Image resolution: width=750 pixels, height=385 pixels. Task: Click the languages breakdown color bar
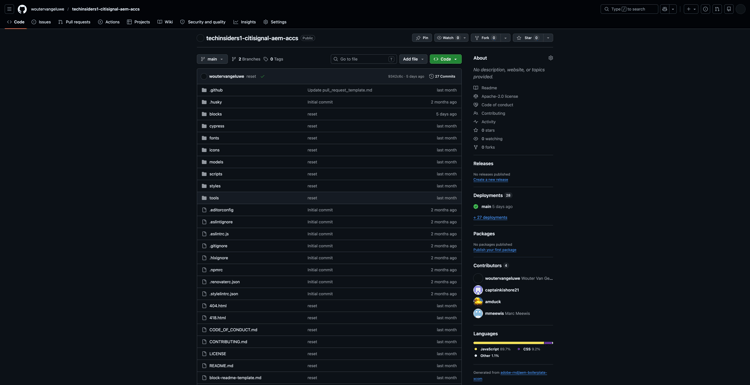click(x=513, y=343)
